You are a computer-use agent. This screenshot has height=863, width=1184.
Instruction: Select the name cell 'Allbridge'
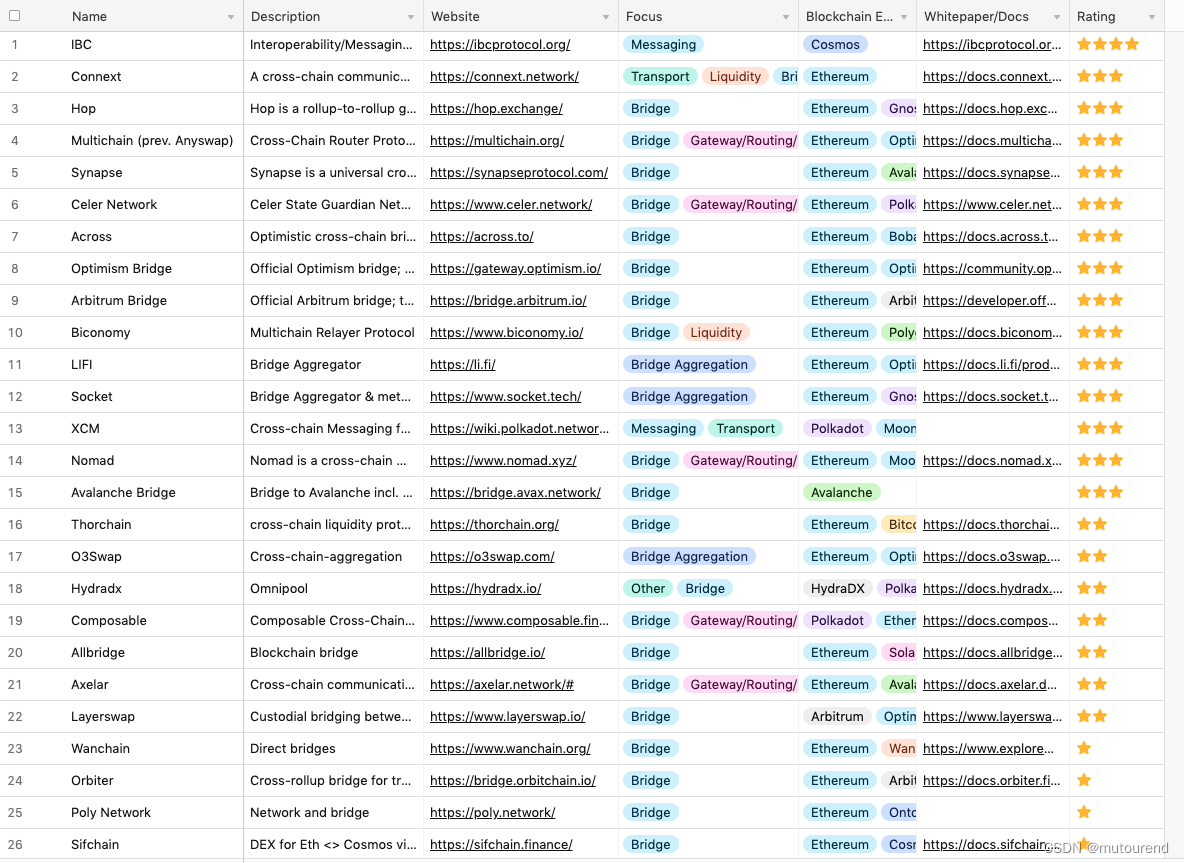click(x=98, y=652)
